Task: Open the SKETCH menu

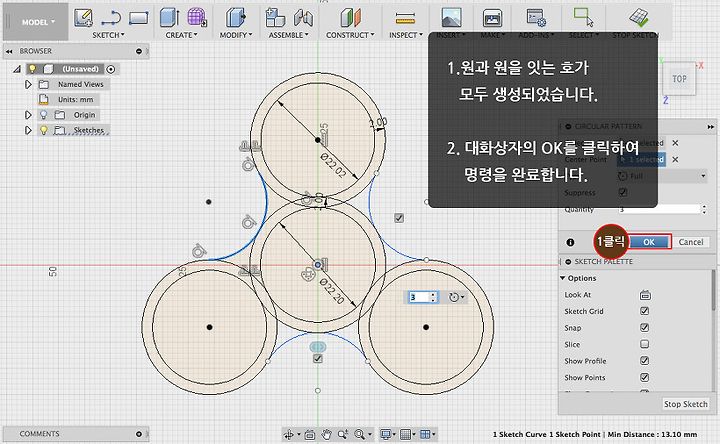Action: pos(108,35)
